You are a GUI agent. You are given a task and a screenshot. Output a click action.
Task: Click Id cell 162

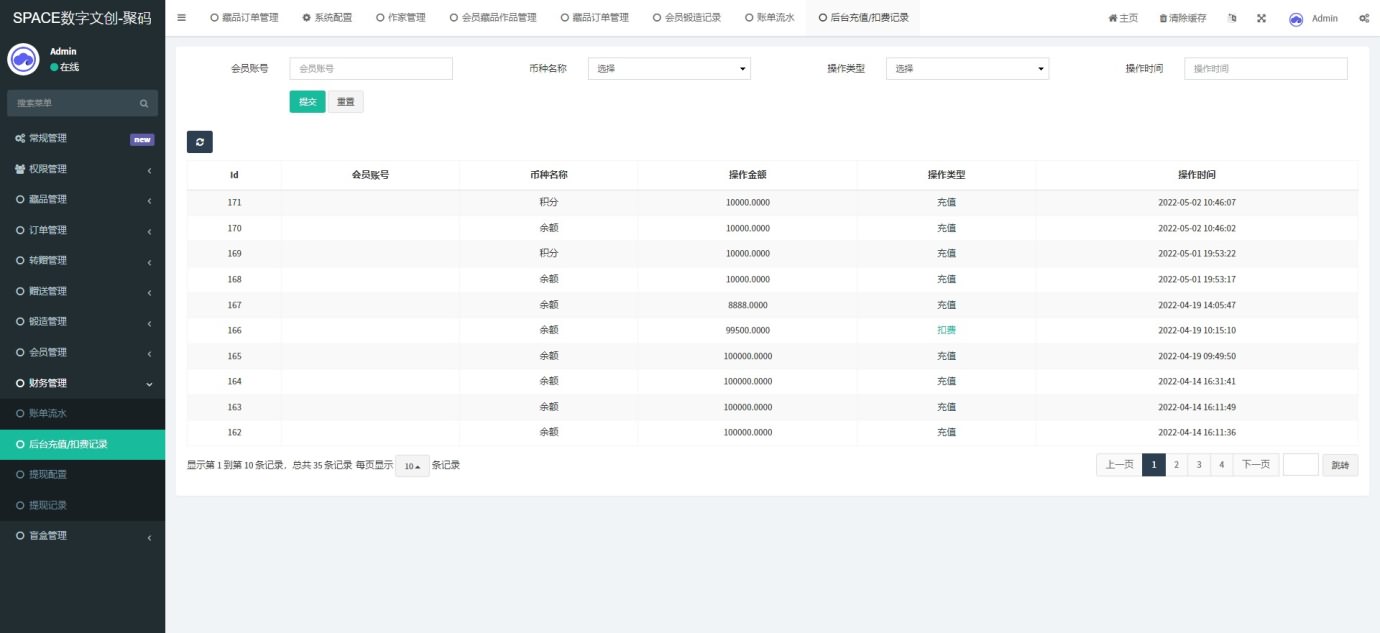coord(234,432)
